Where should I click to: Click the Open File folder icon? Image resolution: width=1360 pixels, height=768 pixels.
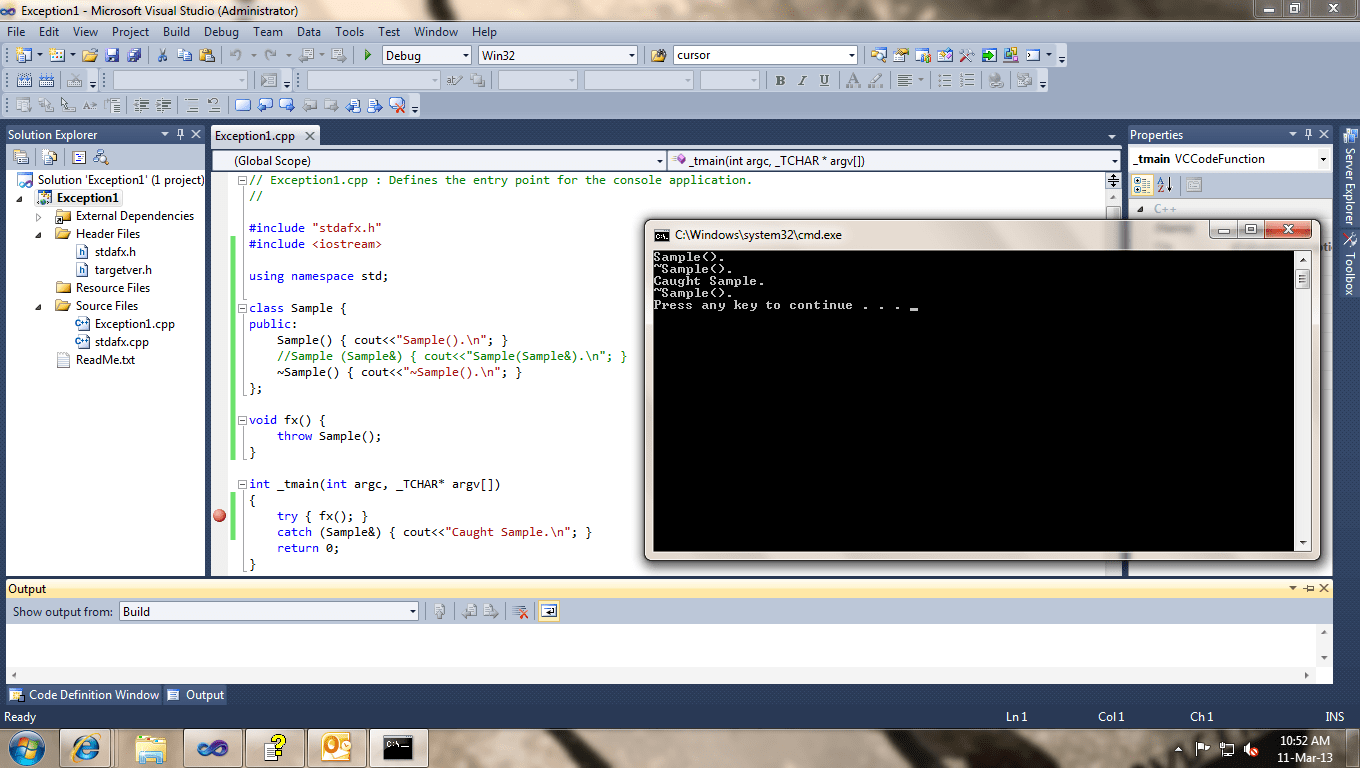click(x=90, y=56)
